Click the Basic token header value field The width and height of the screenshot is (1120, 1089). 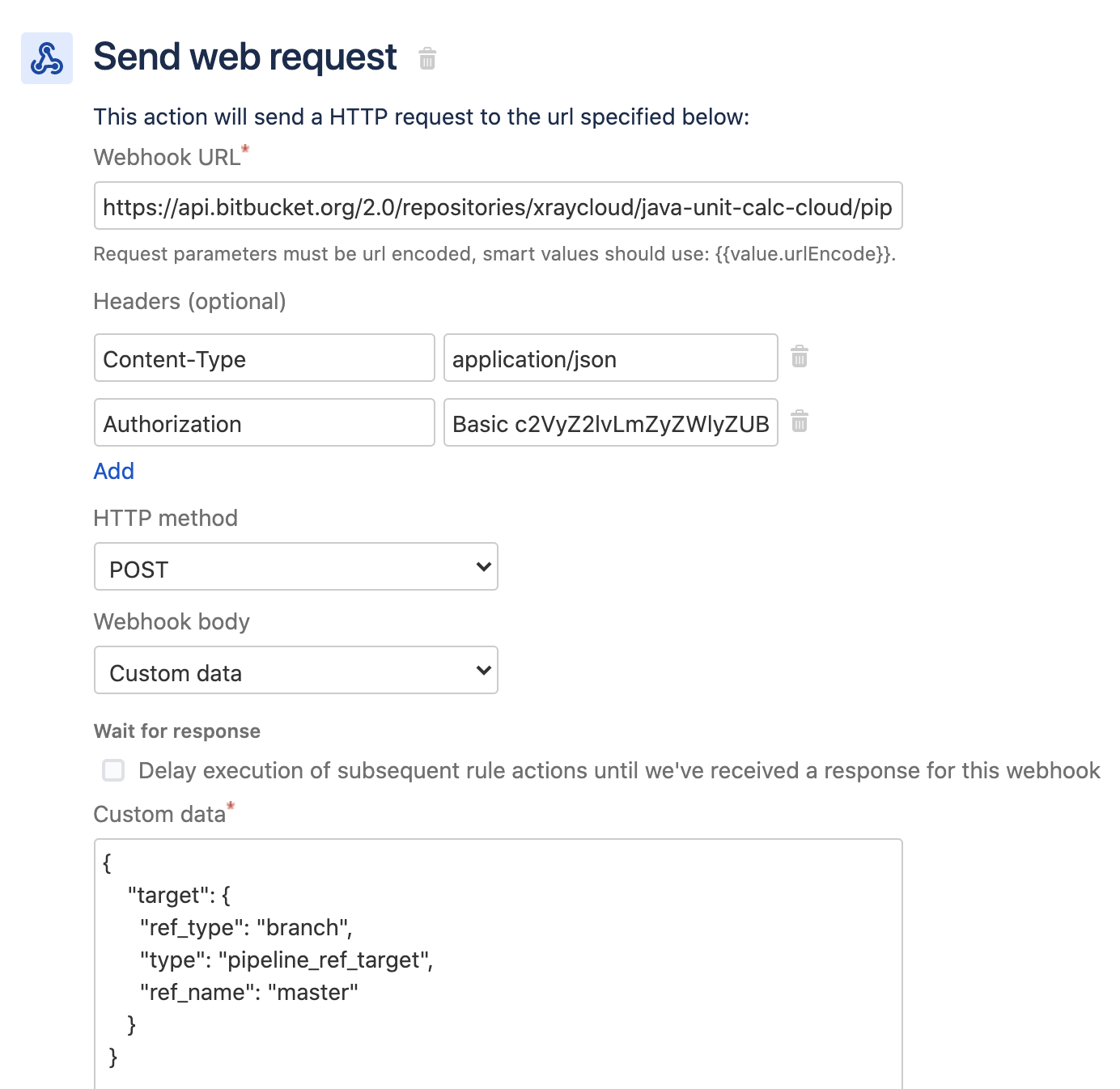(611, 422)
